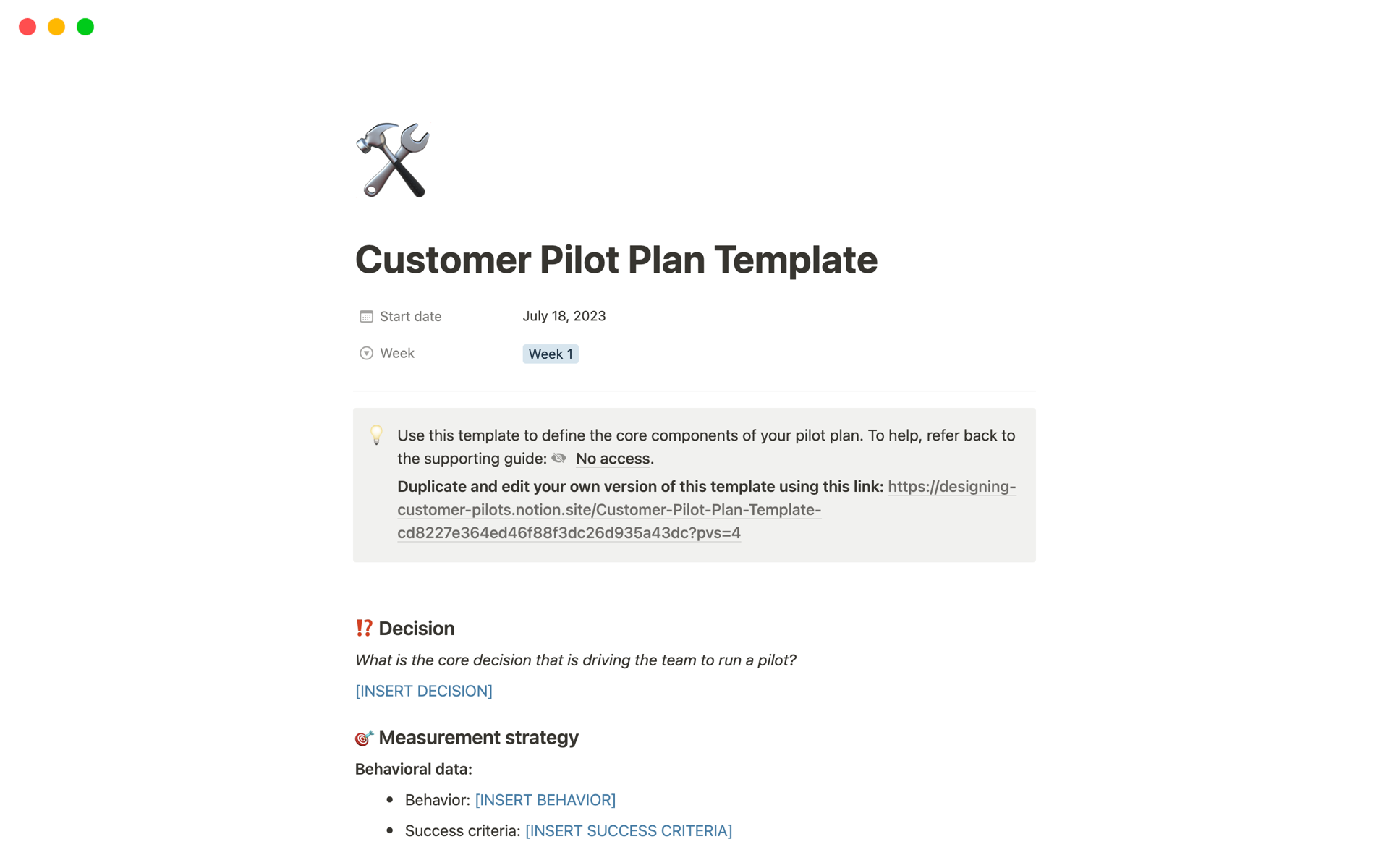Click the [INSERT DECISION] placeholder text
Viewport: 1389px width, 868px height.
click(x=423, y=691)
